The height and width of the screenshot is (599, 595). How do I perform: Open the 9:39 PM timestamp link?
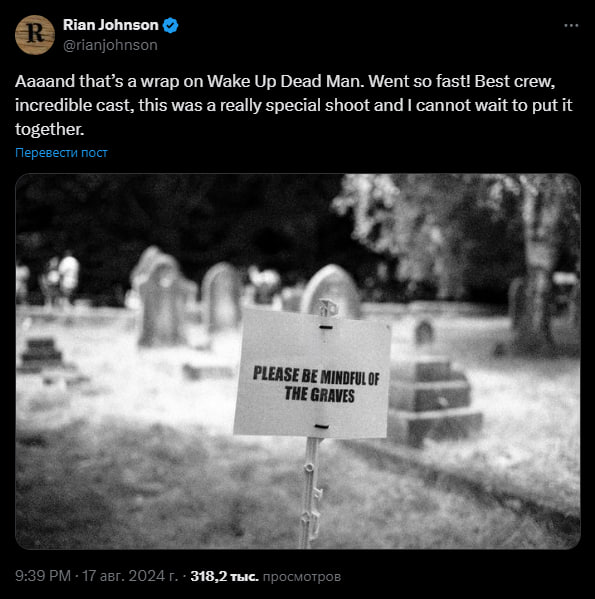(x=43, y=576)
